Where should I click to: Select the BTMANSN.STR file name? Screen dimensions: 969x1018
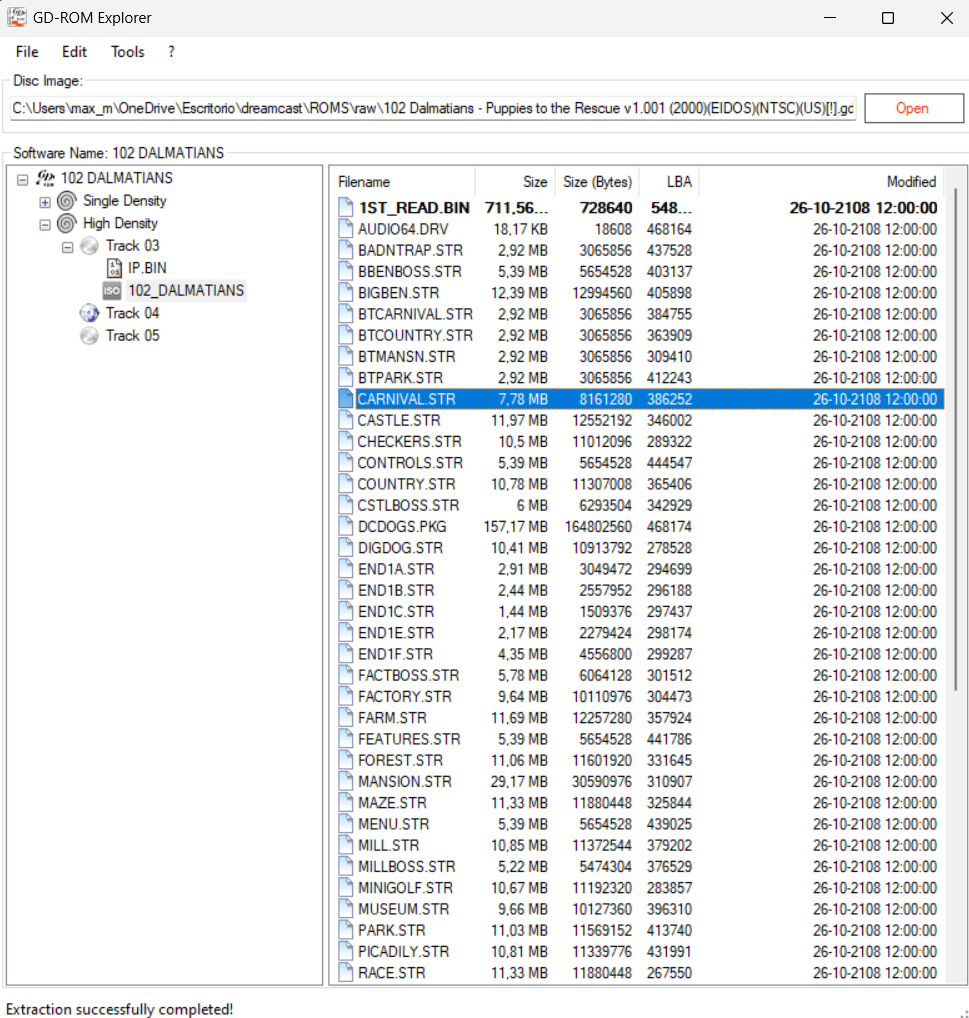(x=406, y=356)
